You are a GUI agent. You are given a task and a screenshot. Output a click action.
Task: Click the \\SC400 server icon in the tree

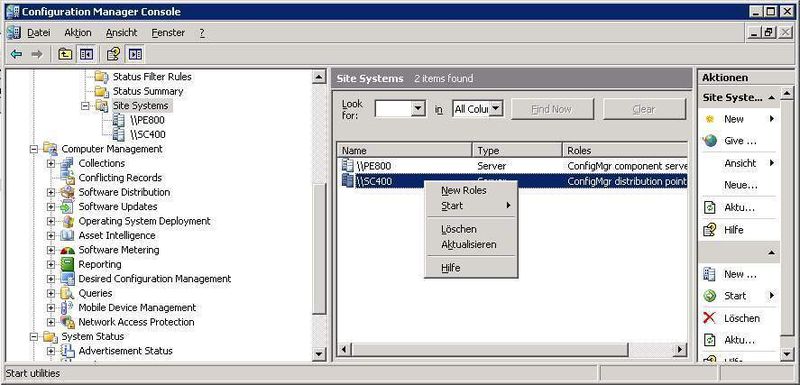(118, 135)
